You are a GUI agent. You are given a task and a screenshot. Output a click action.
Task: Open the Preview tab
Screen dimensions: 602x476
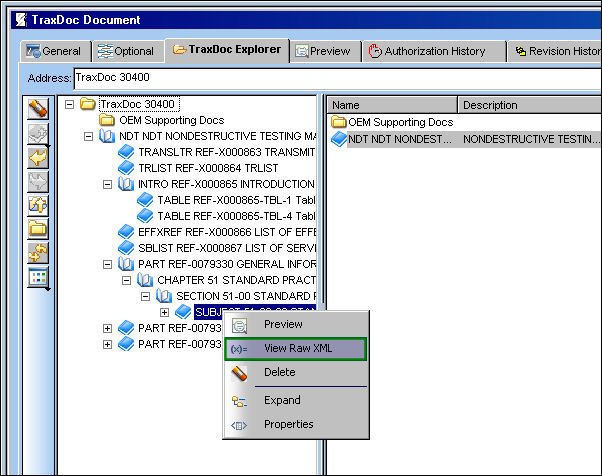pos(325,51)
